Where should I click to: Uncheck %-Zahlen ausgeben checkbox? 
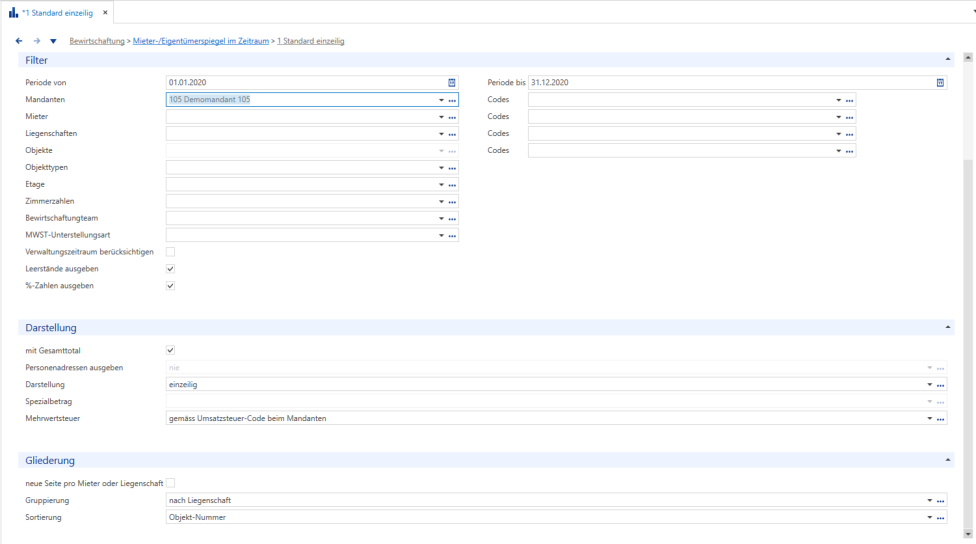click(170, 286)
